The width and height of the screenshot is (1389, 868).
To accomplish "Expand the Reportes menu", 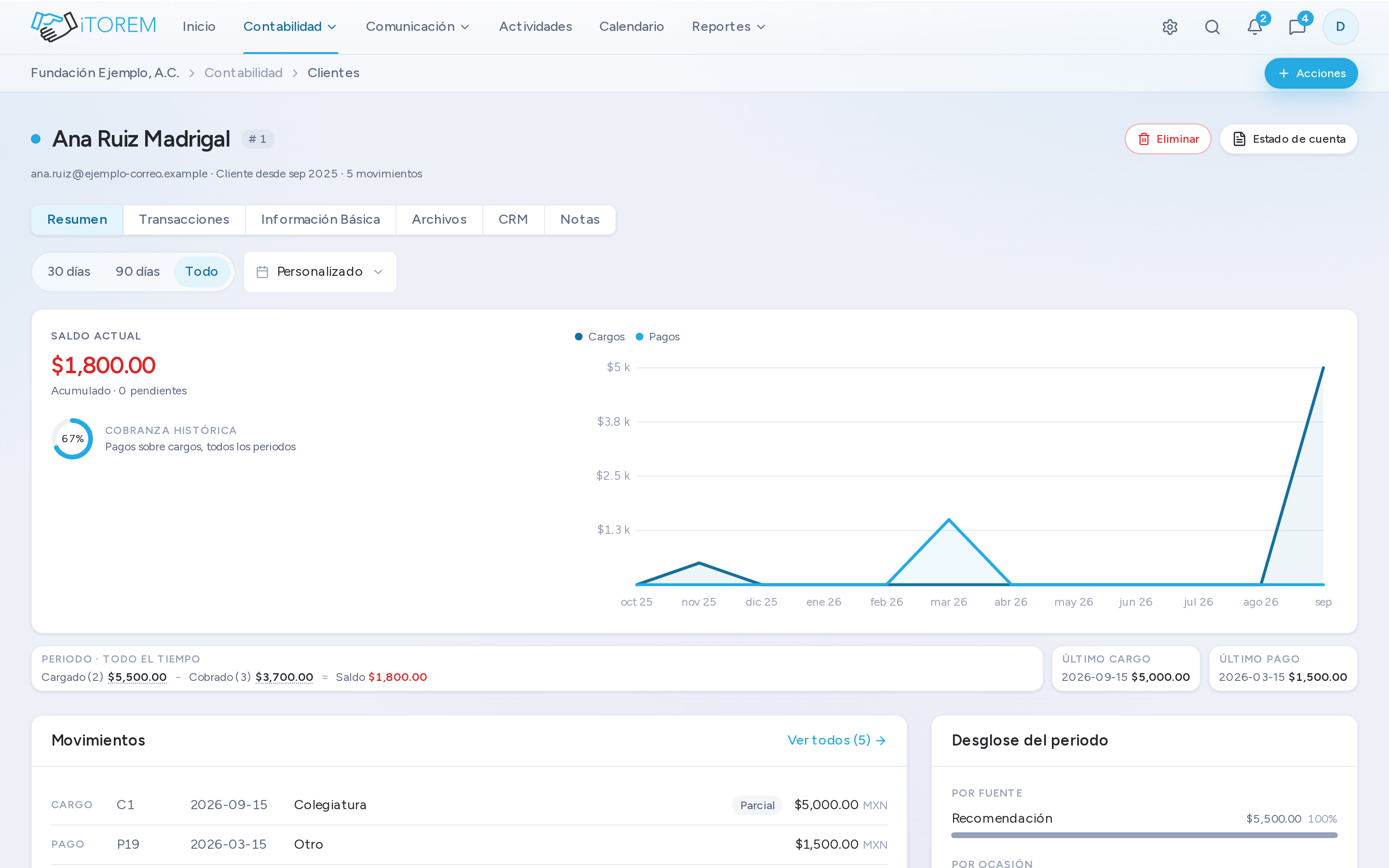I will tap(728, 27).
